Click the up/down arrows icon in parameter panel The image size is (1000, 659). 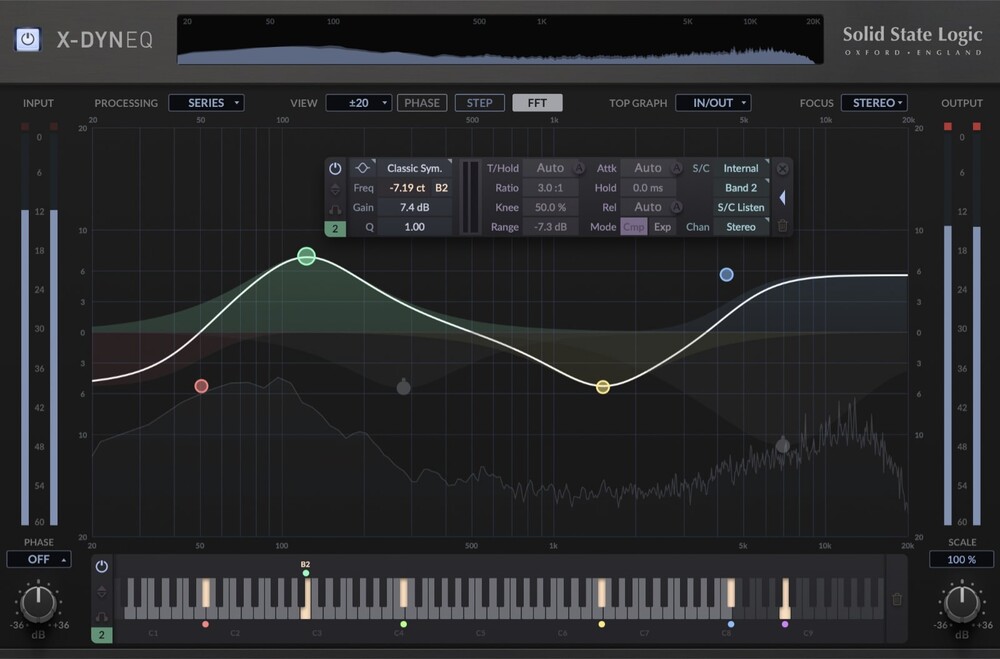335,187
